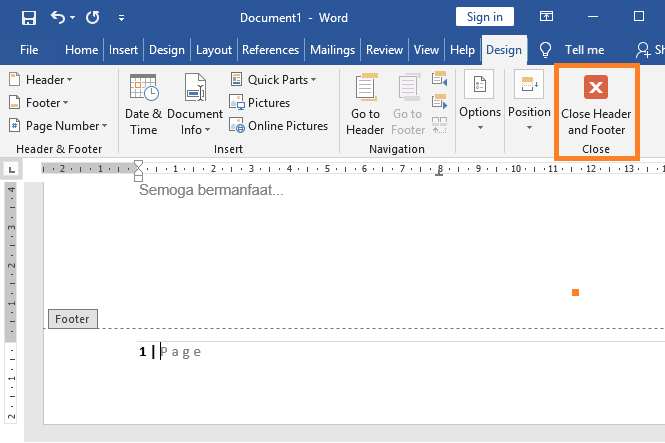Click the Sign in button
665x443 pixels.
tap(485, 17)
